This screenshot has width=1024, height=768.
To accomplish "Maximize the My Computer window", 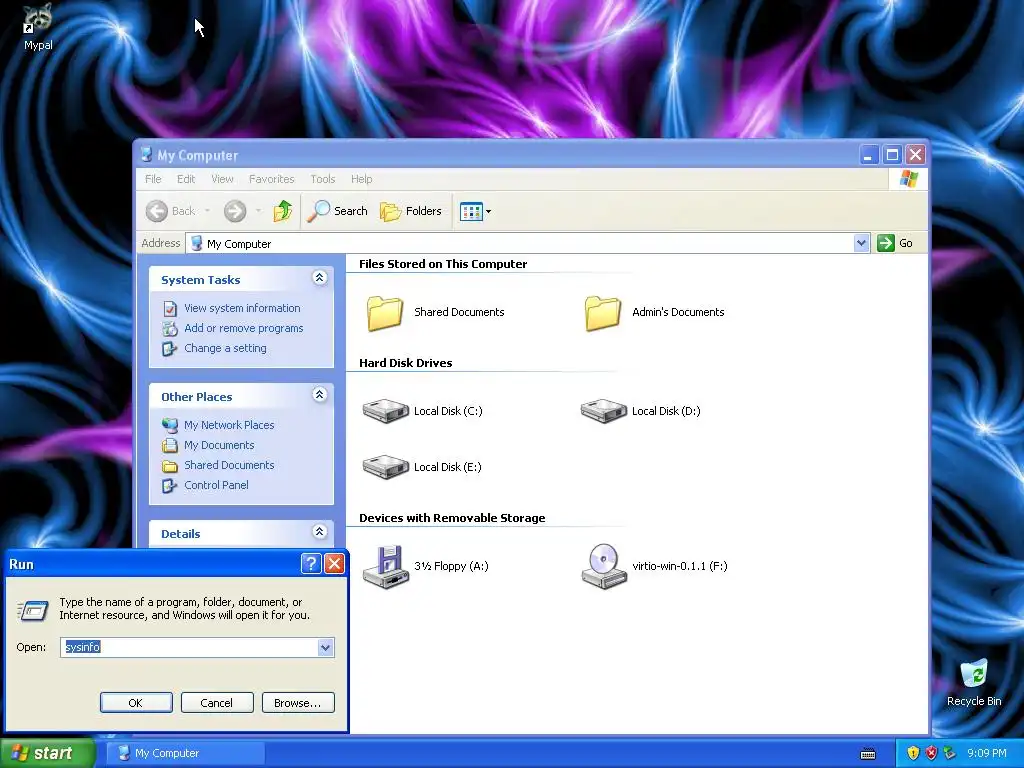I will (892, 155).
